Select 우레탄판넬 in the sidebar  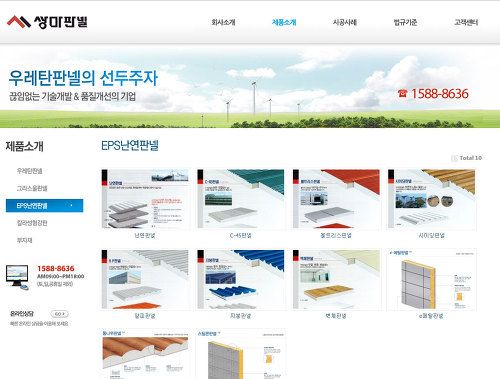pos(29,171)
